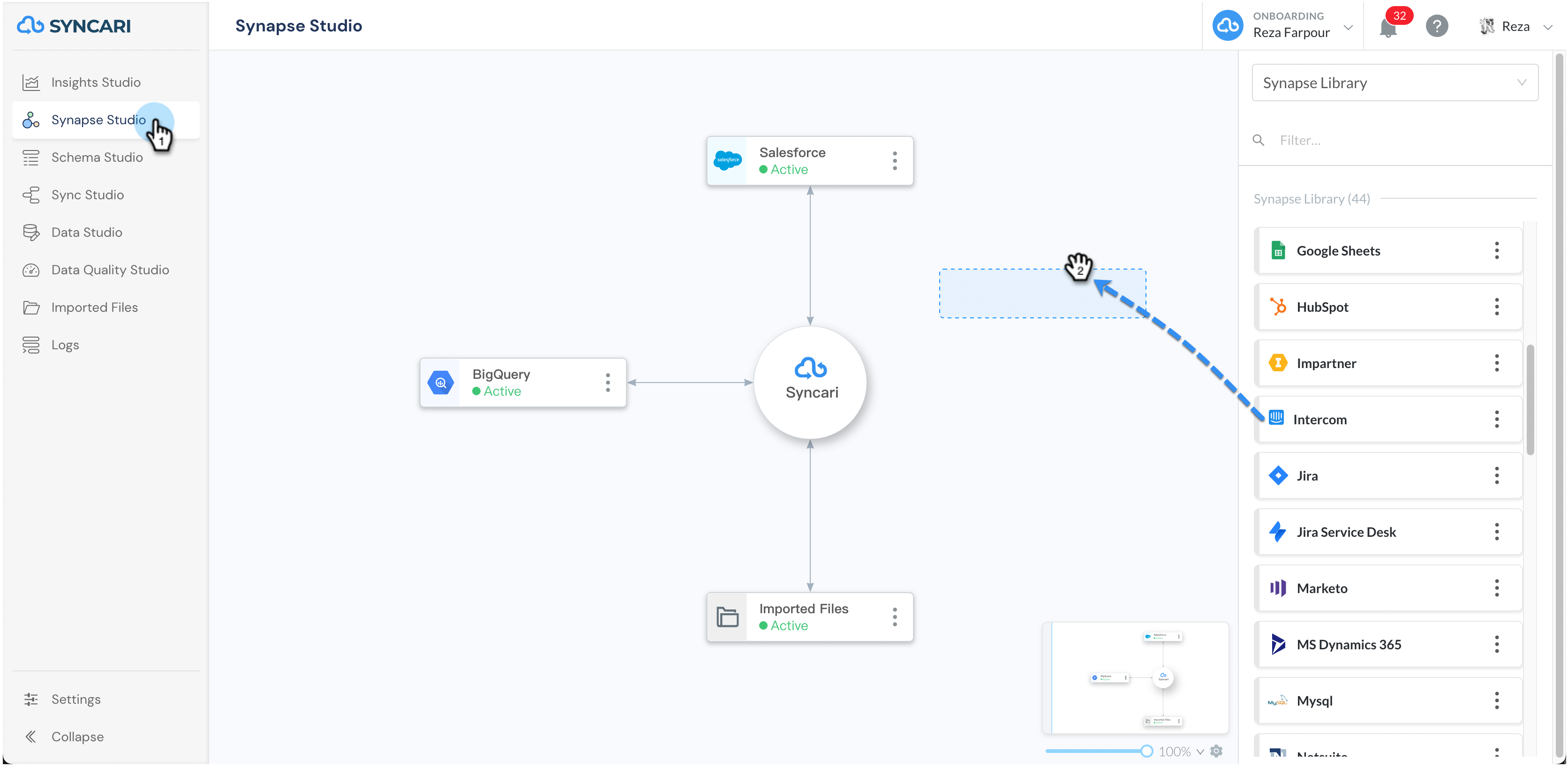Click the Synapse Library list scrollbar

[1530, 399]
